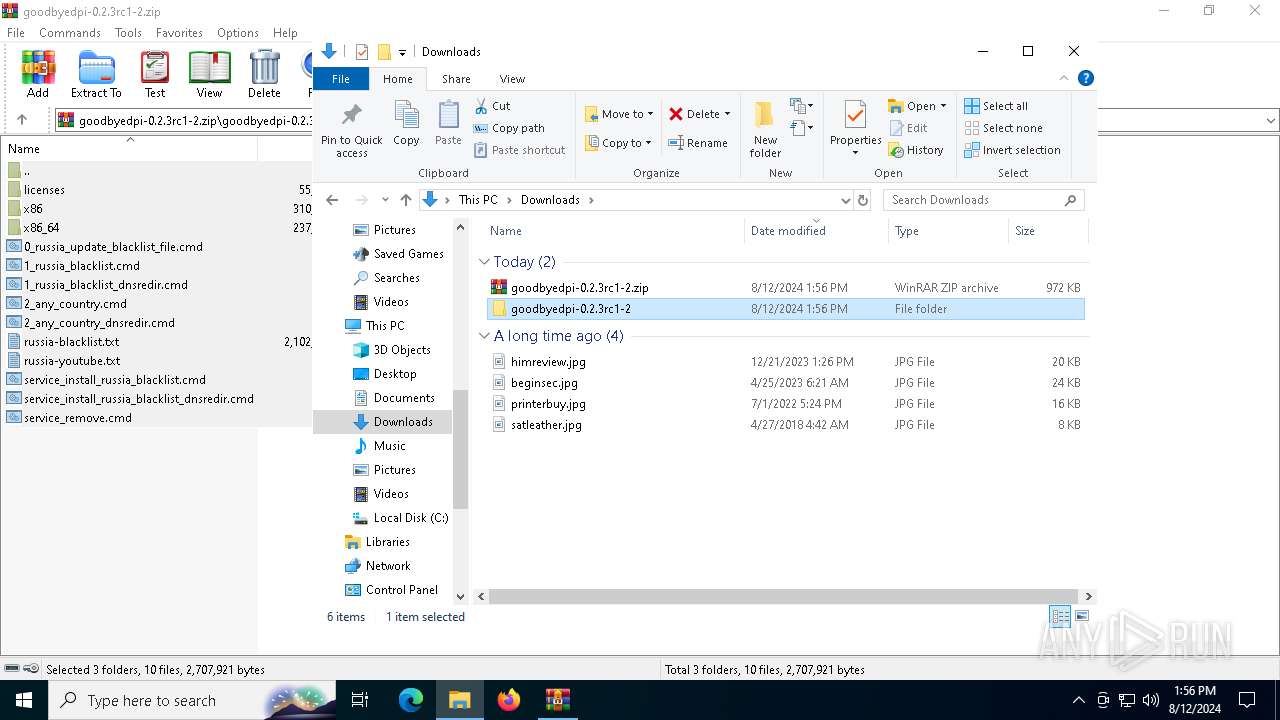Toggle the quick access toolbar properties checkmark

coord(362,52)
